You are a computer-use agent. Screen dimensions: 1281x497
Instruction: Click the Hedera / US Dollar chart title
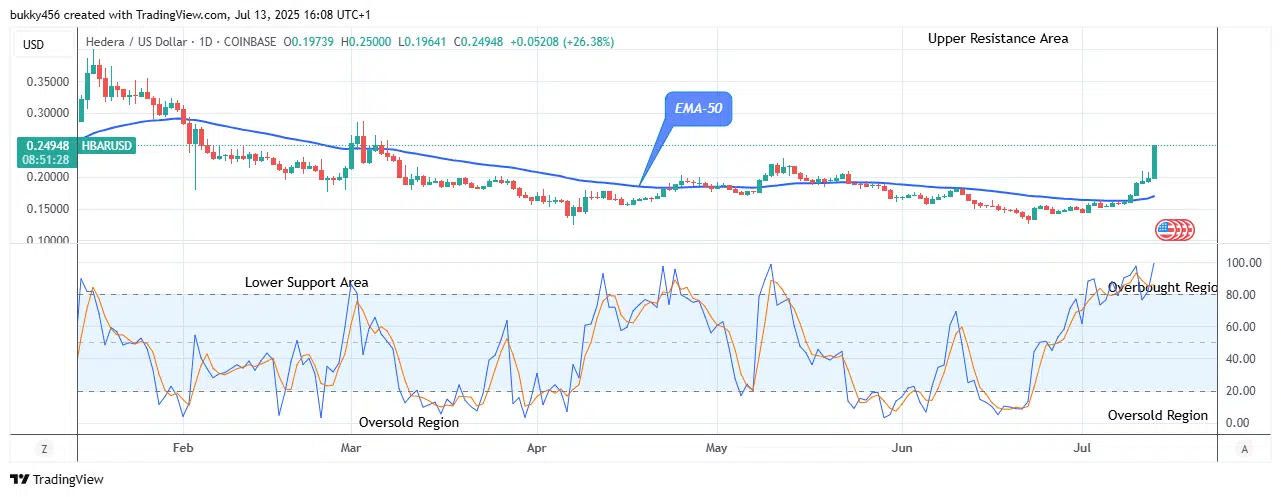coord(142,42)
